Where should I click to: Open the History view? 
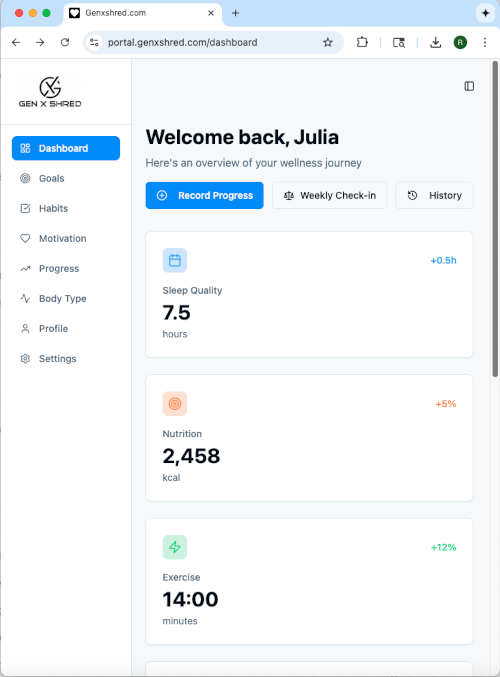click(434, 196)
